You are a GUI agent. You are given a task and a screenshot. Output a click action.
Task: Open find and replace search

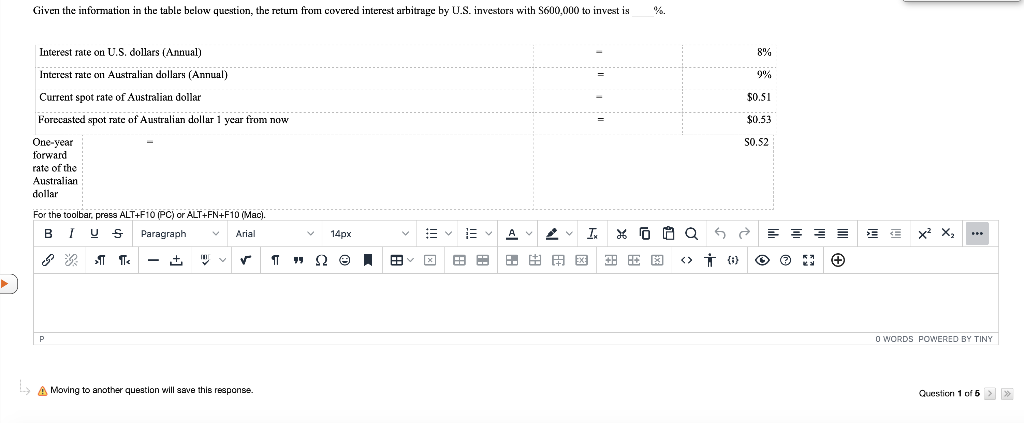pos(691,234)
